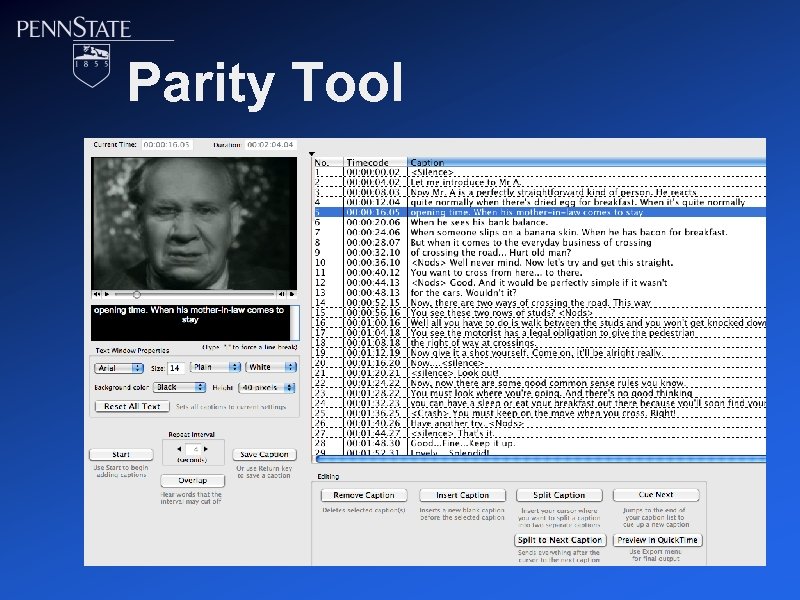Click timecode 00:00:28.07
This screenshot has width=800, height=600.
pyautogui.click(x=373, y=242)
